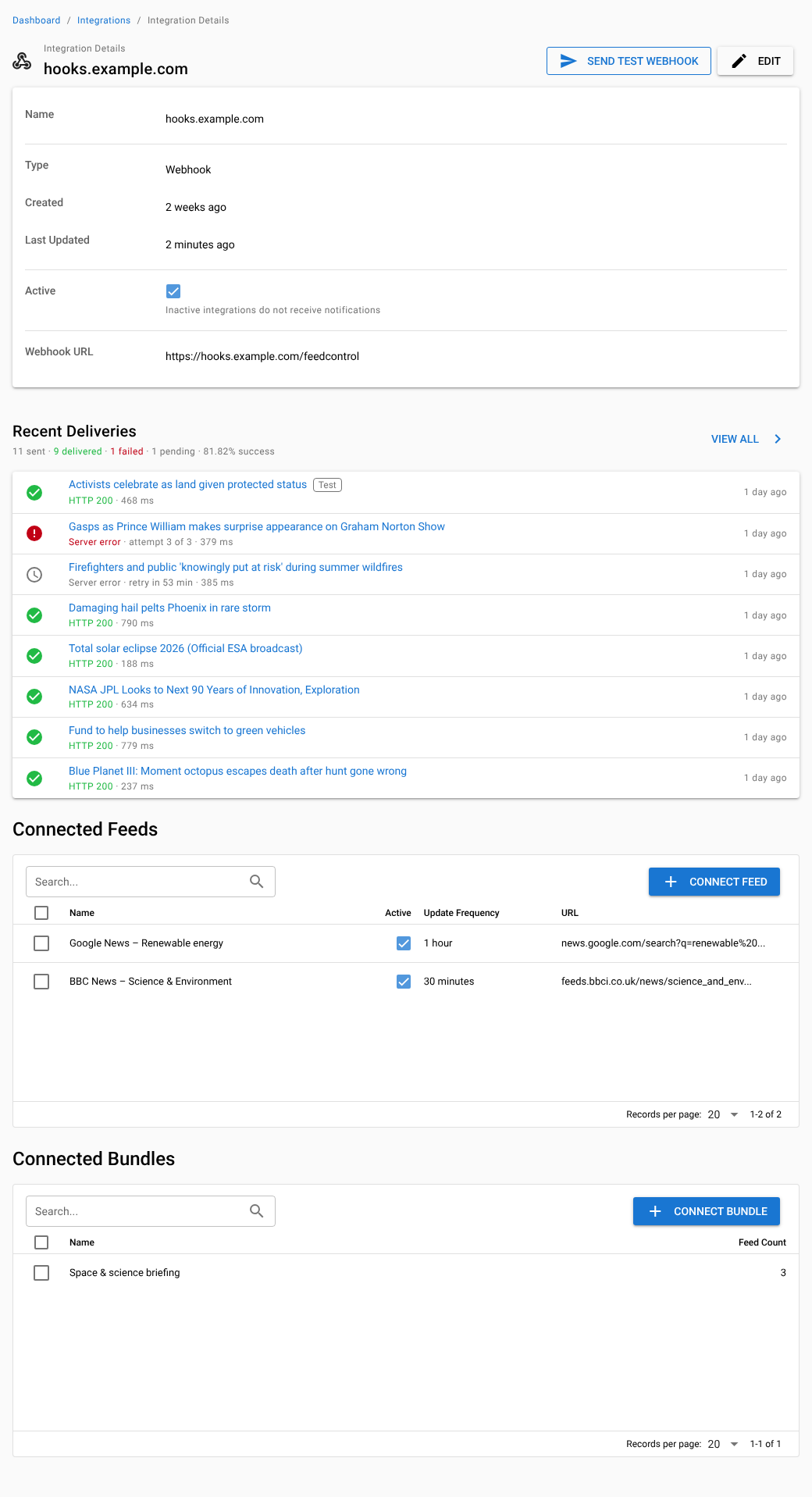This screenshot has width=812, height=1497.
Task: Click Google News – Renewable energy feed name
Action: tap(146, 943)
